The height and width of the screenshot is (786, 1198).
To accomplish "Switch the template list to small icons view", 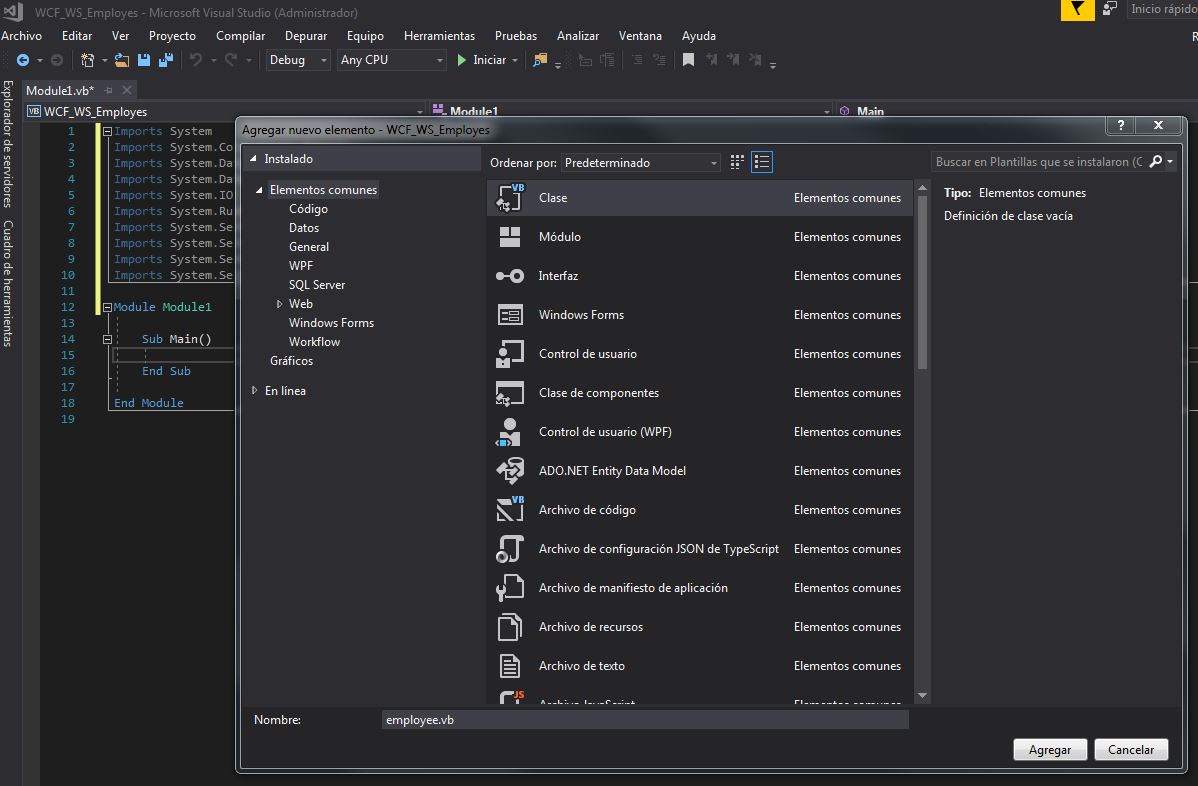I will (x=737, y=162).
